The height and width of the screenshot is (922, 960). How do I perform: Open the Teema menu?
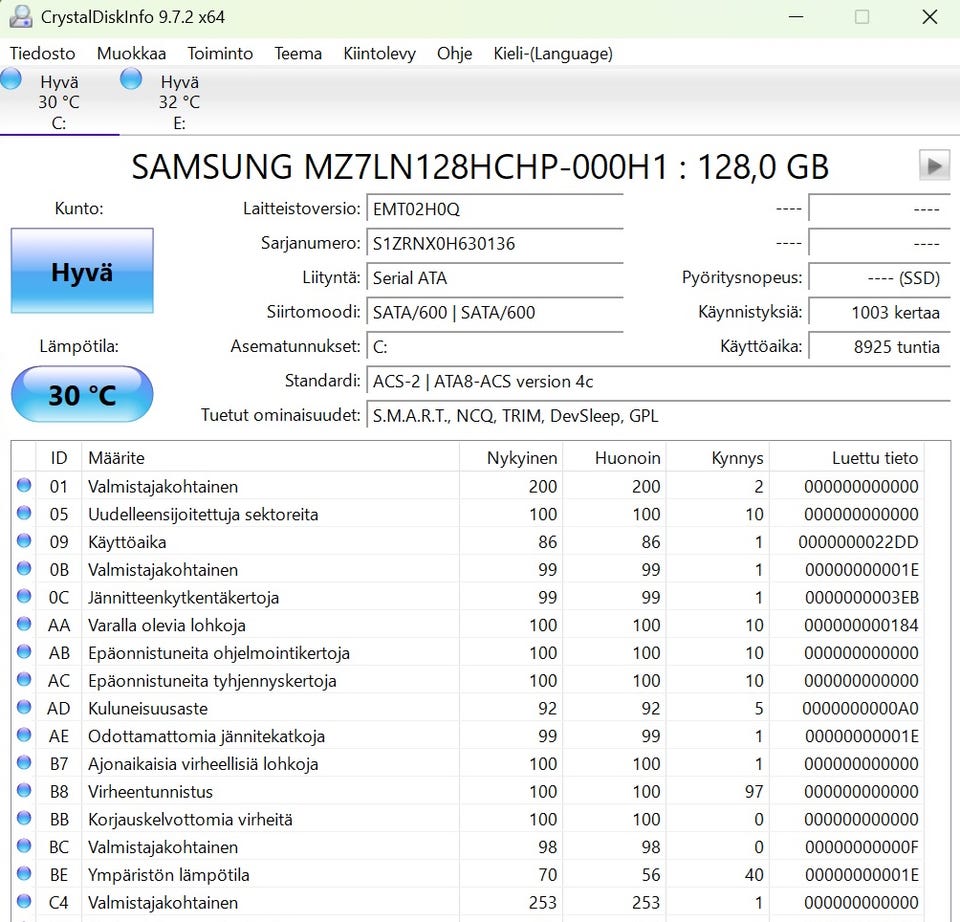(298, 53)
